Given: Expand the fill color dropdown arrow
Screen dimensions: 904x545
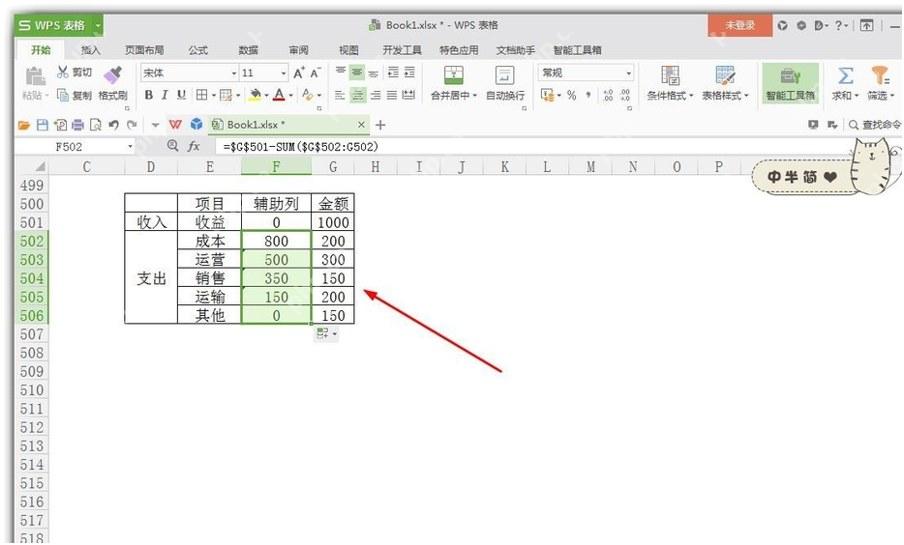Looking at the screenshot, I should (x=266, y=95).
